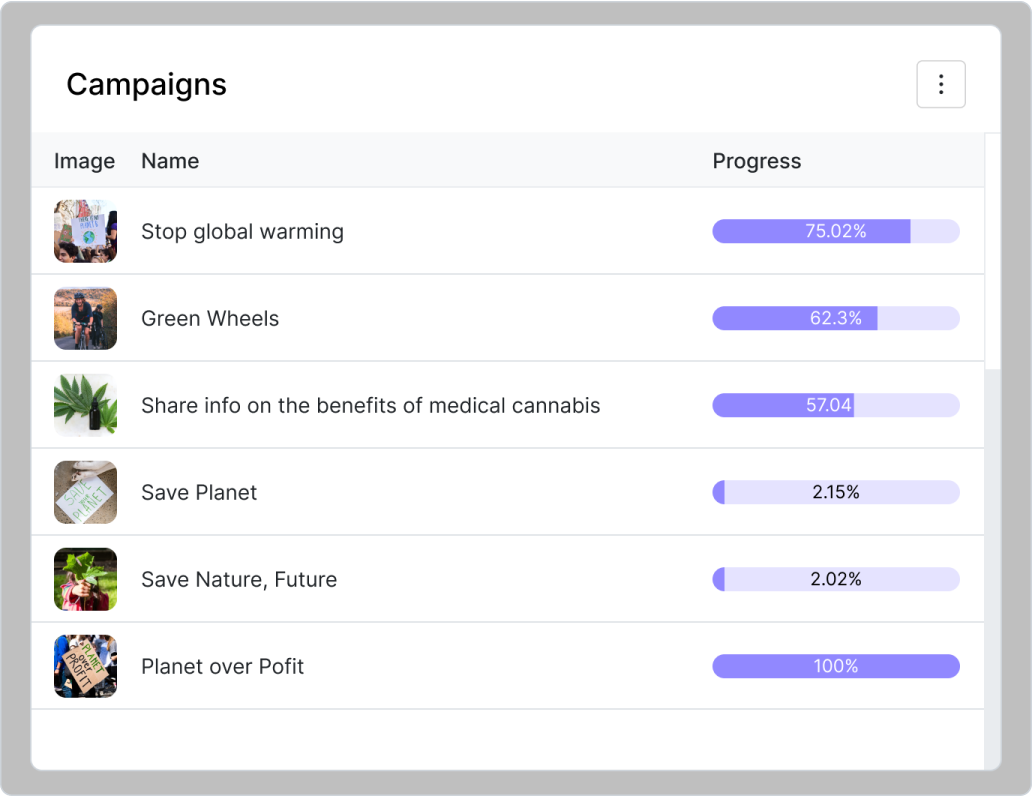Image resolution: width=1032 pixels, height=796 pixels.
Task: Click the 75.02% progress bar
Action: coord(835,231)
